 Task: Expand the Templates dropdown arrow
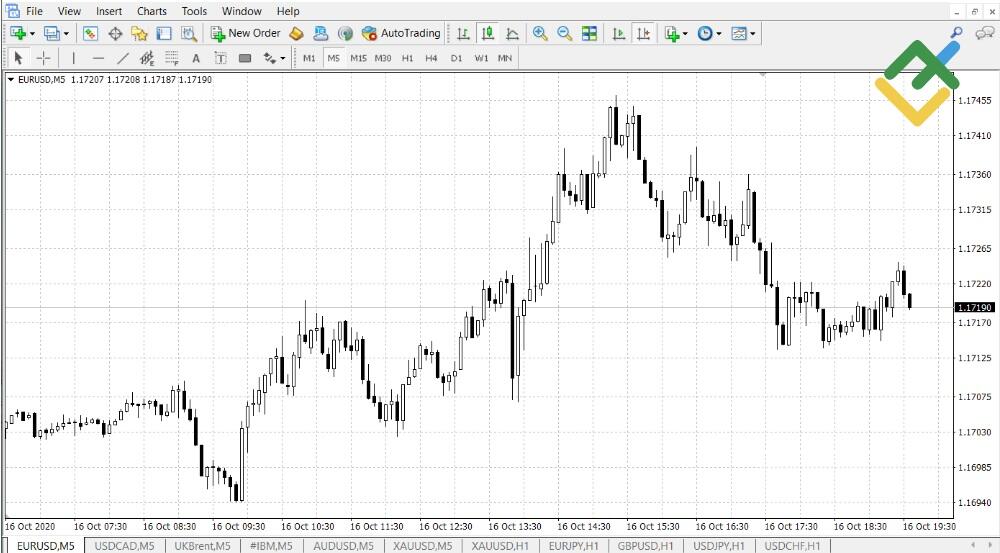point(753,34)
